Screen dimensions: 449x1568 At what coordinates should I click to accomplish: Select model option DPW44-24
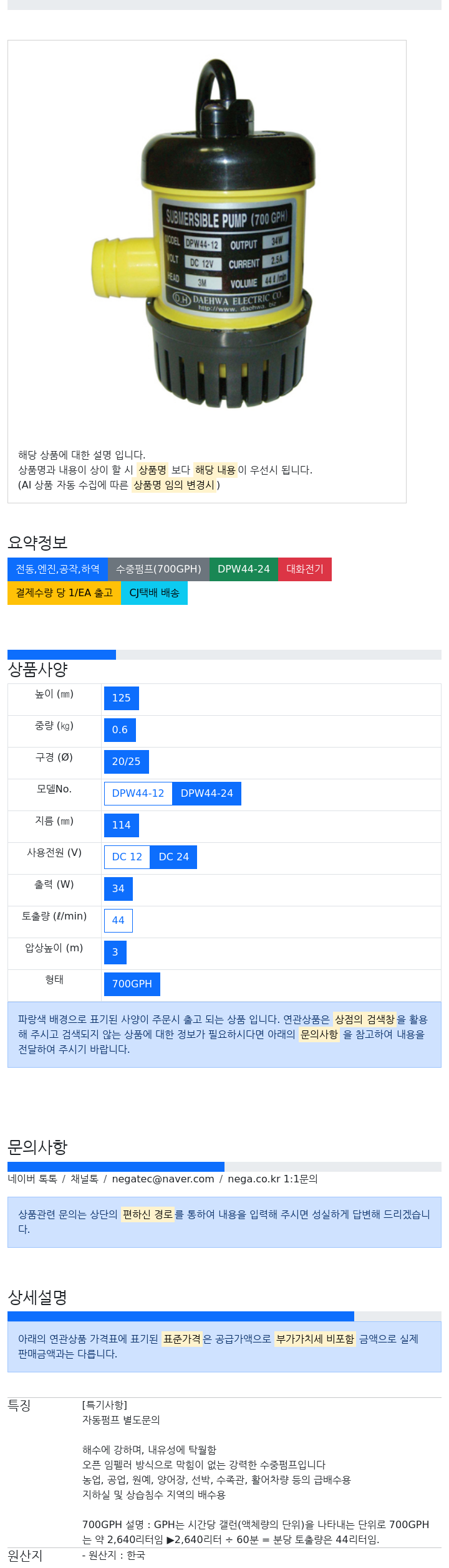click(206, 794)
